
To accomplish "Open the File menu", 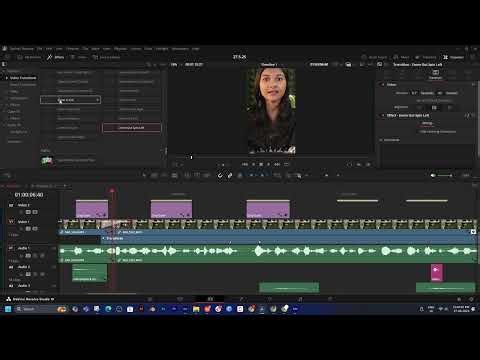I will pos(40,49).
